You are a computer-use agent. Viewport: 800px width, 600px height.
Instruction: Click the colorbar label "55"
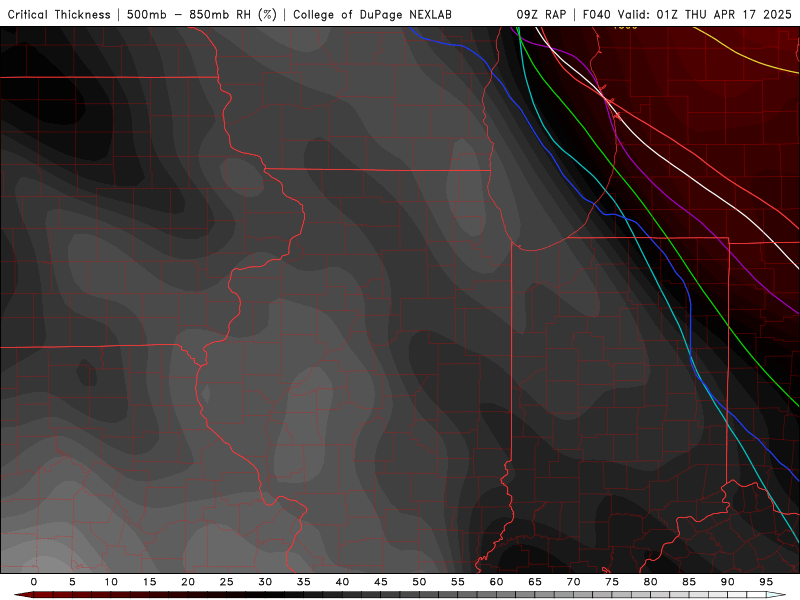click(458, 582)
